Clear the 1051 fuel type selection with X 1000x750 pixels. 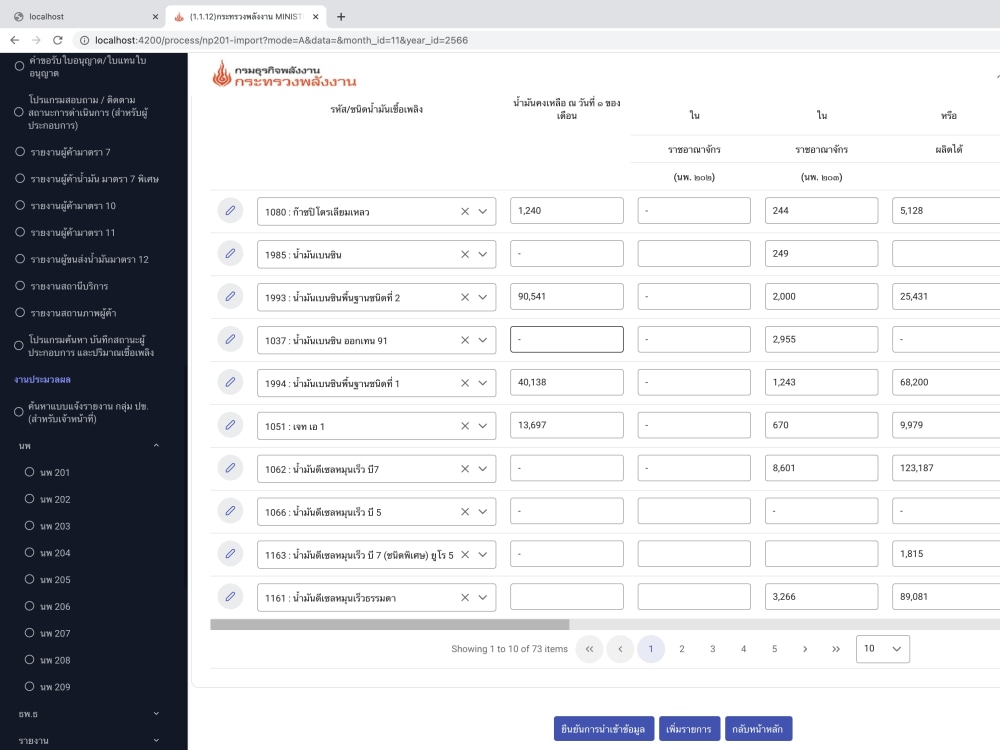pyautogui.click(x=465, y=426)
